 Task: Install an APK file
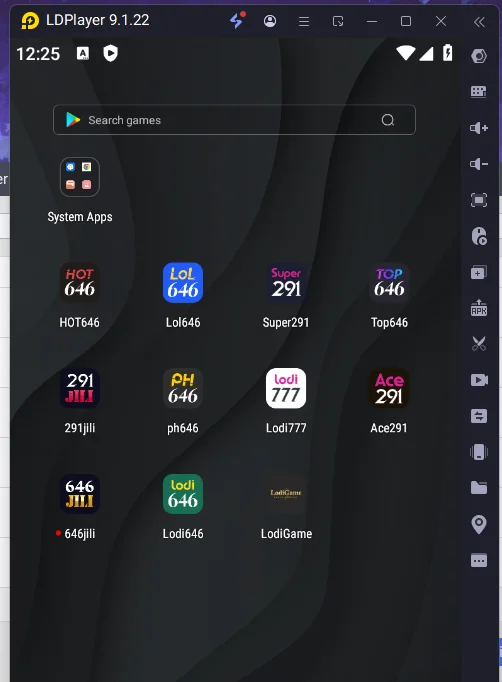click(x=479, y=308)
